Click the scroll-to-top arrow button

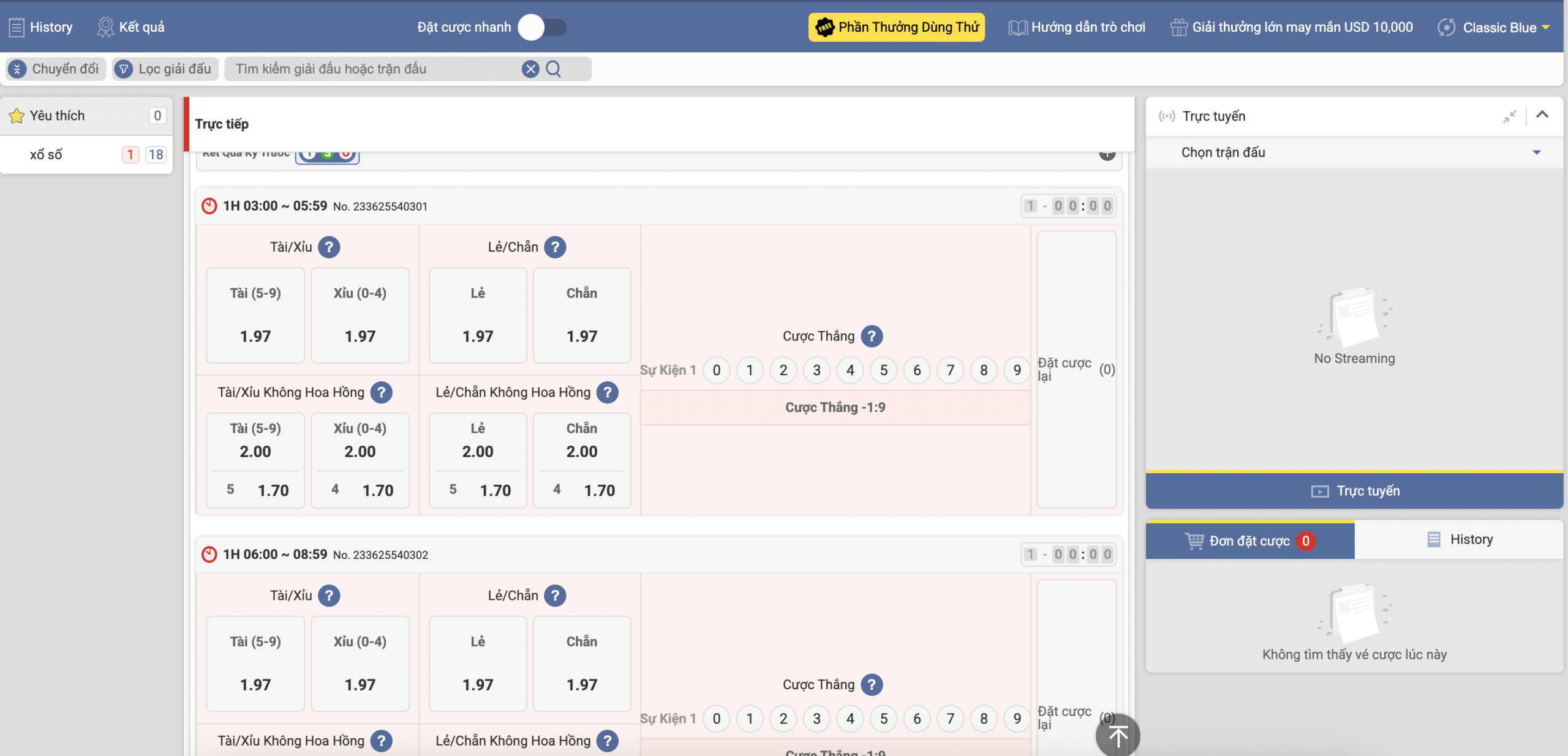1118,735
